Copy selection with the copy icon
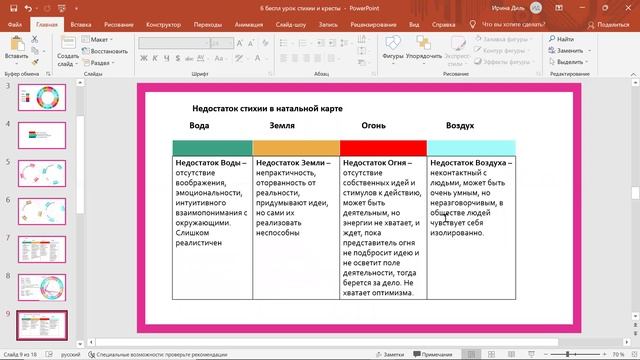Viewport: 640px width, 360px height. (35, 51)
